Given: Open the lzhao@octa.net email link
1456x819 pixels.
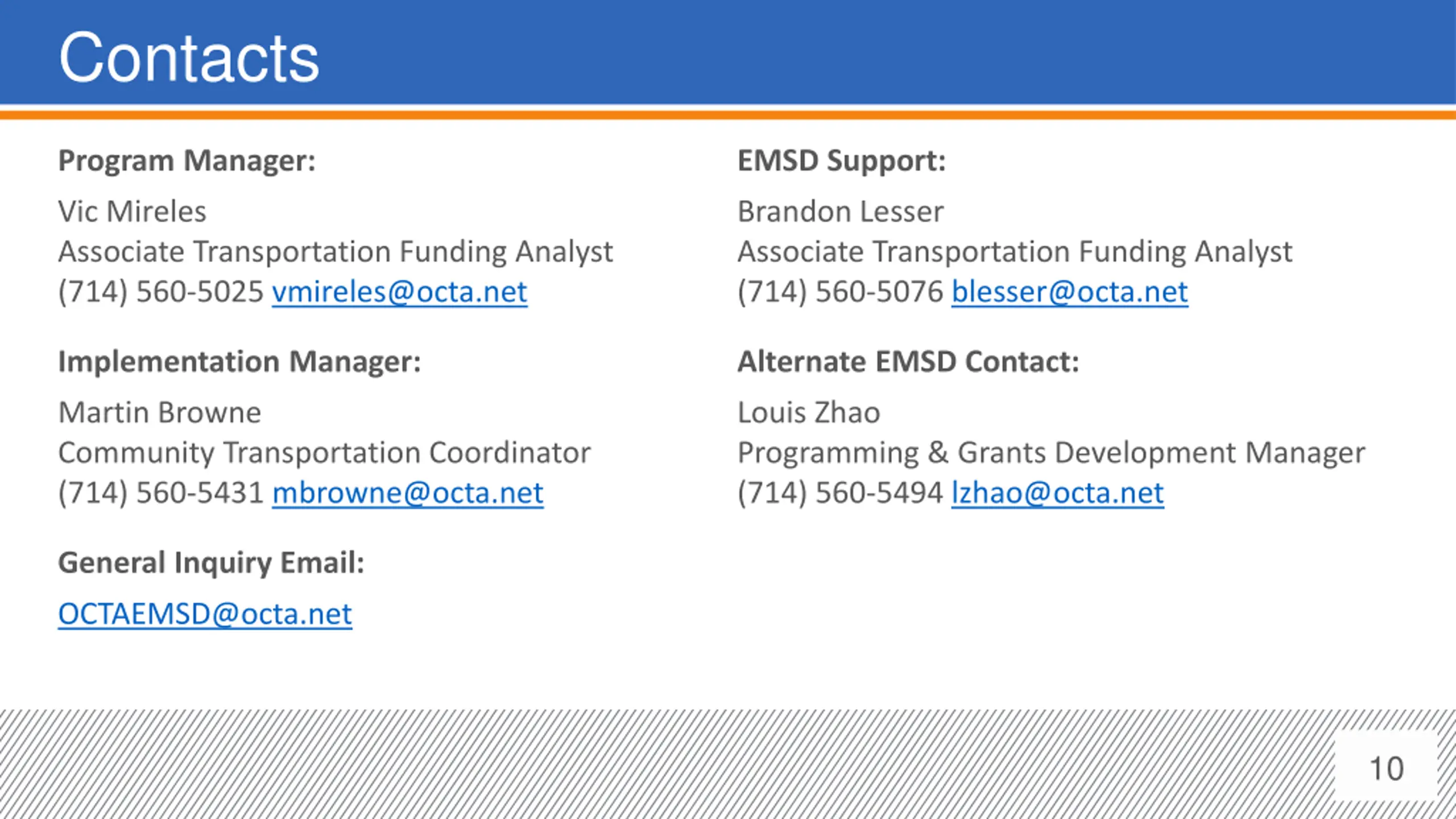Looking at the screenshot, I should [1058, 493].
